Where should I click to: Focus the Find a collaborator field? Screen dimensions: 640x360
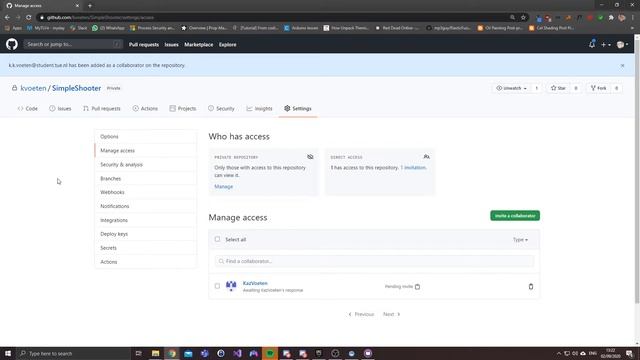[x=374, y=261]
